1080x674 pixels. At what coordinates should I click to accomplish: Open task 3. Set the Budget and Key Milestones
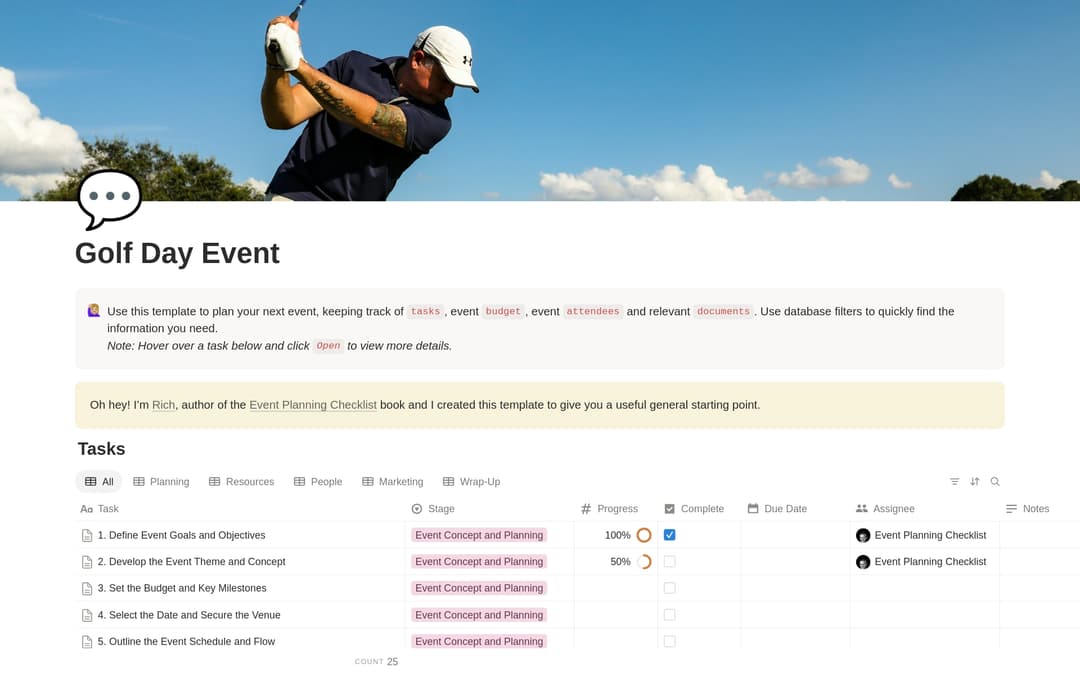pyautogui.click(x=182, y=589)
